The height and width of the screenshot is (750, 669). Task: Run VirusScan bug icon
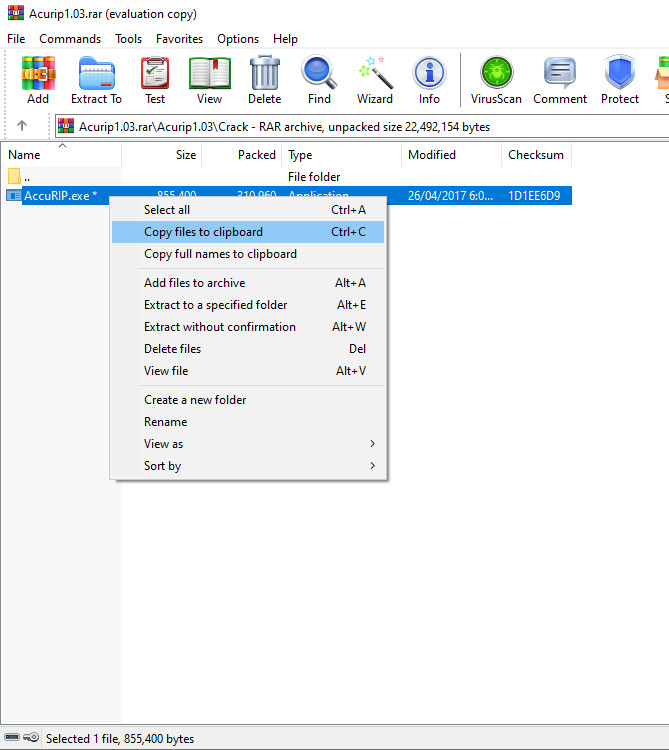pos(496,73)
